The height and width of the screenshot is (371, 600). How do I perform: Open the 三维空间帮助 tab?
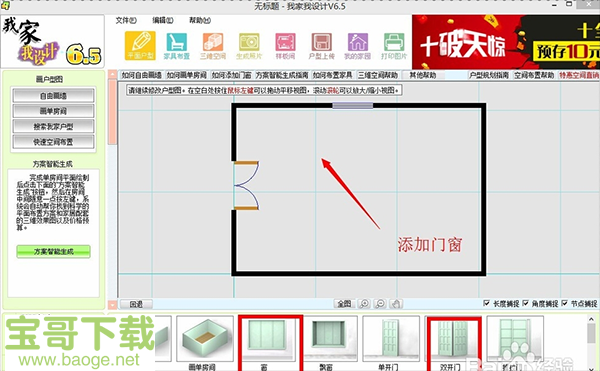click(378, 75)
